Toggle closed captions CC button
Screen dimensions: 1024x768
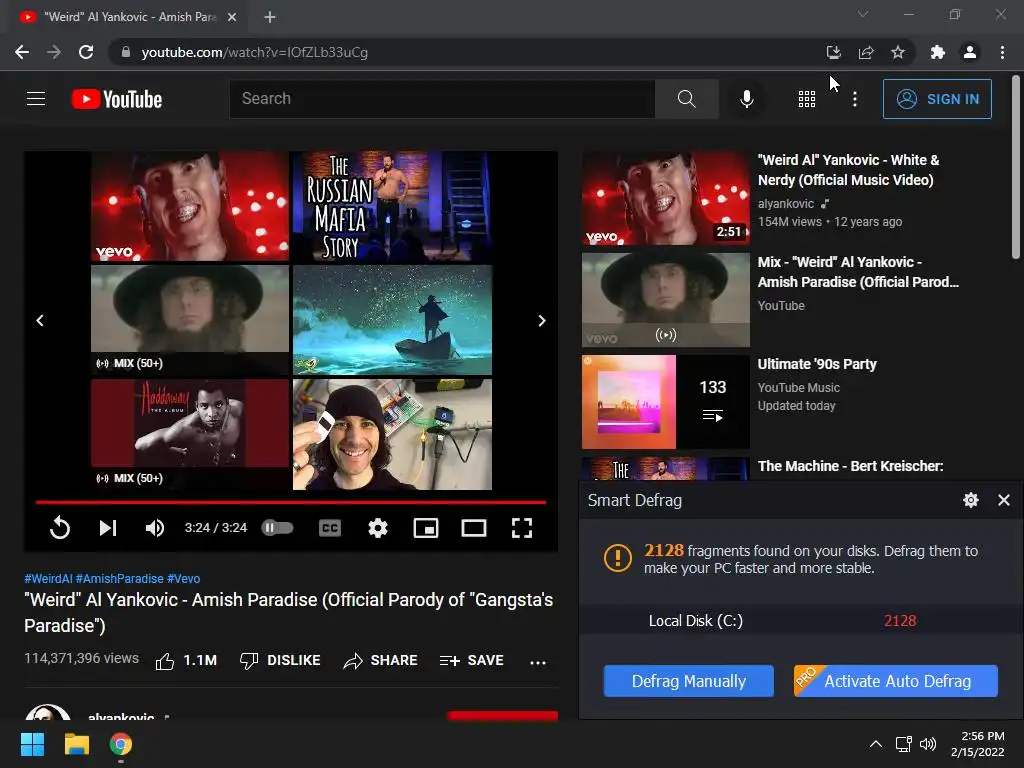click(x=330, y=528)
